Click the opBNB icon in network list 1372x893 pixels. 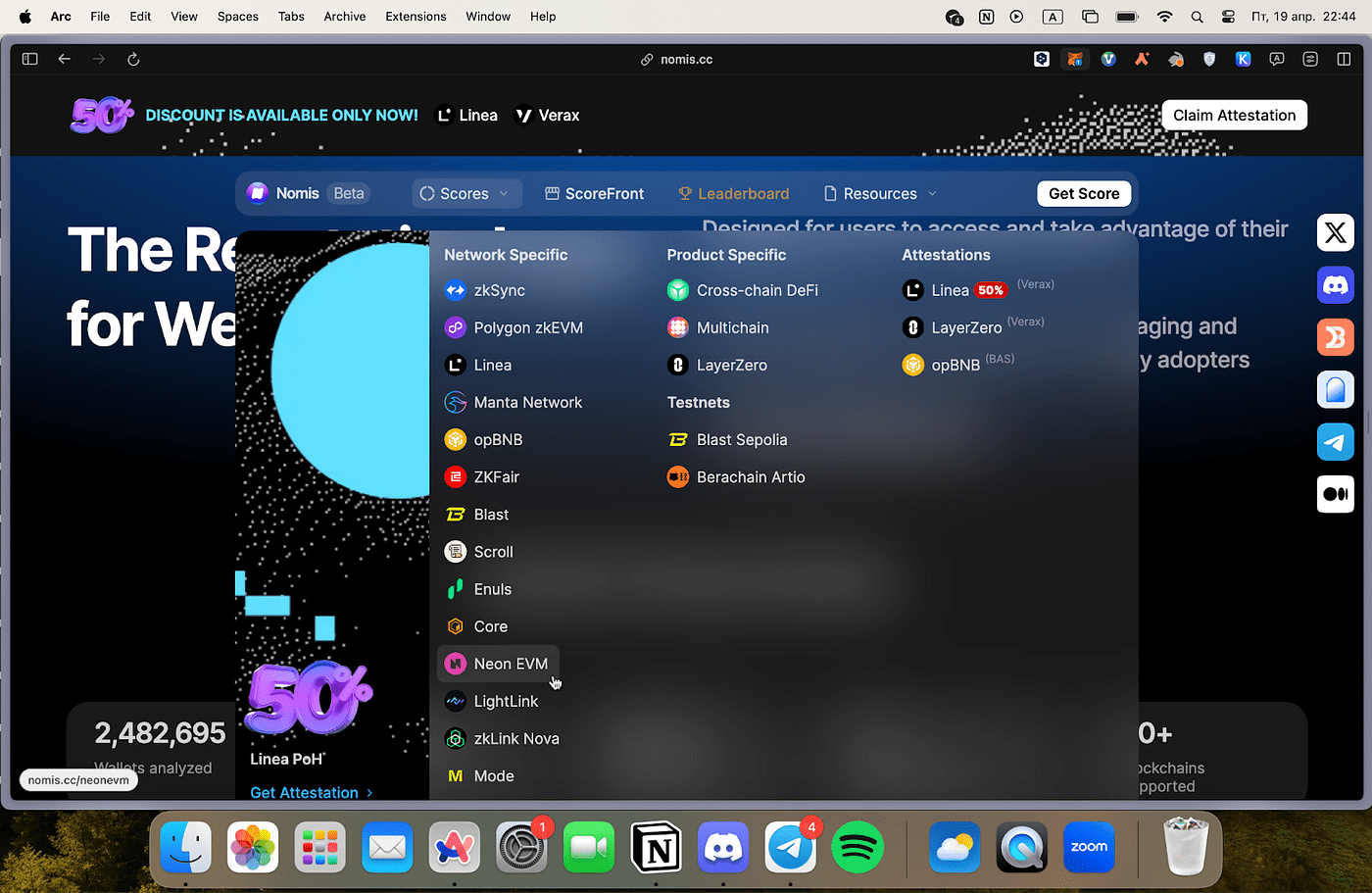click(455, 439)
